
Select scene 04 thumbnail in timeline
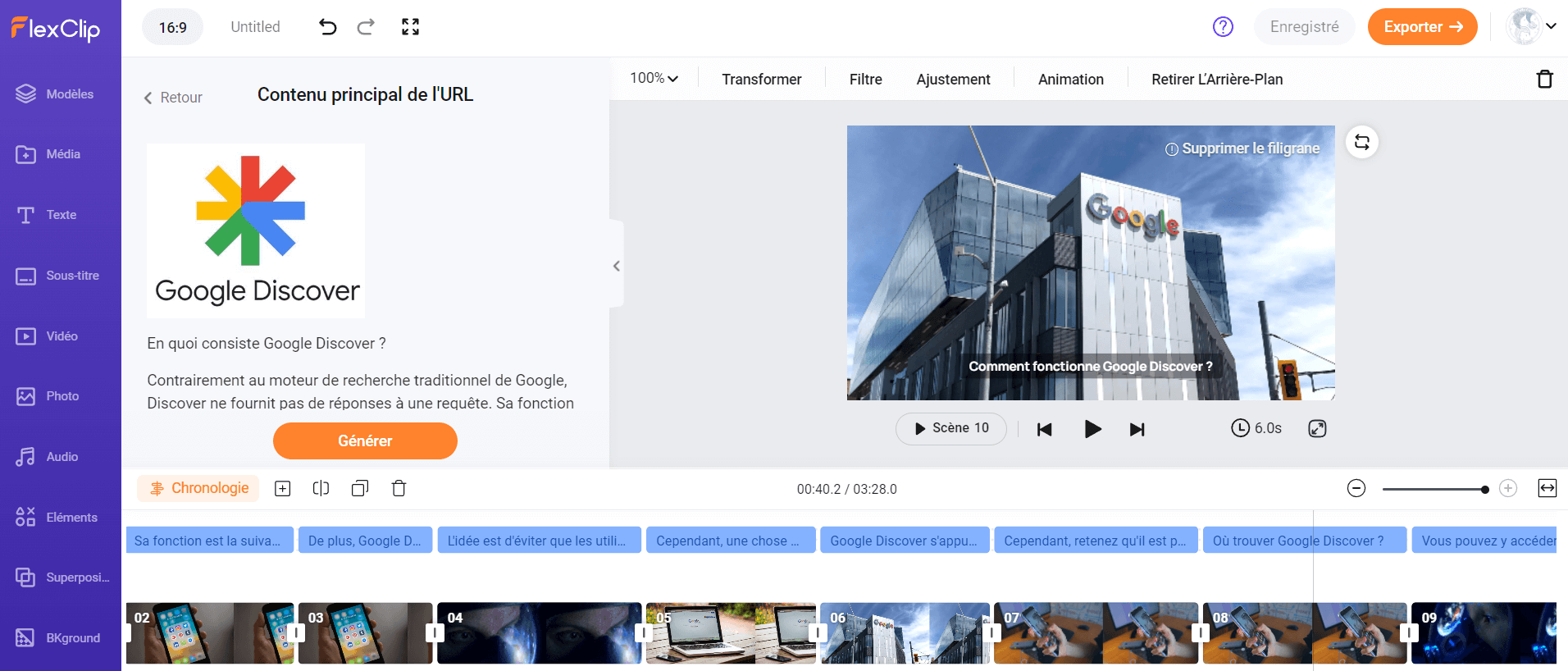(540, 633)
